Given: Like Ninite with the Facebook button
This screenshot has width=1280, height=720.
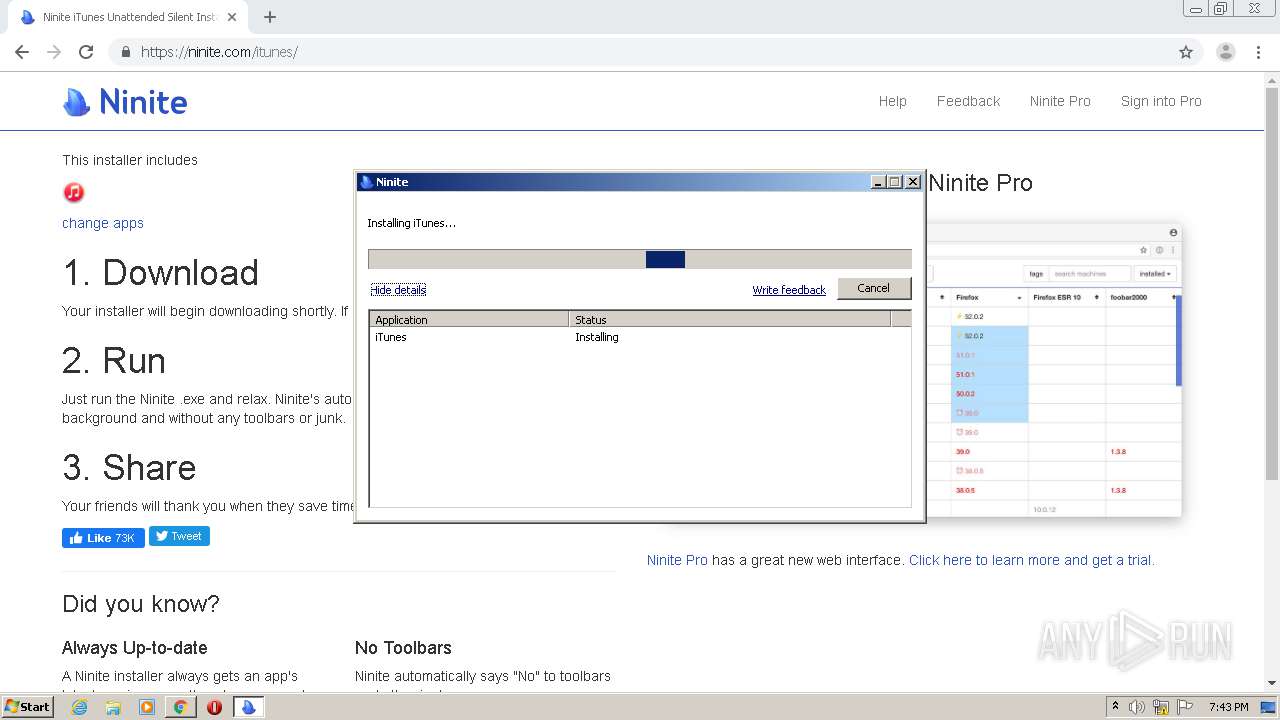Looking at the screenshot, I should click(x=103, y=537).
